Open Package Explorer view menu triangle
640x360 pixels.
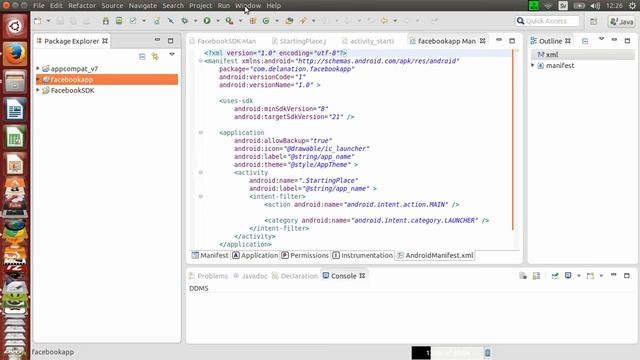click(x=172, y=55)
